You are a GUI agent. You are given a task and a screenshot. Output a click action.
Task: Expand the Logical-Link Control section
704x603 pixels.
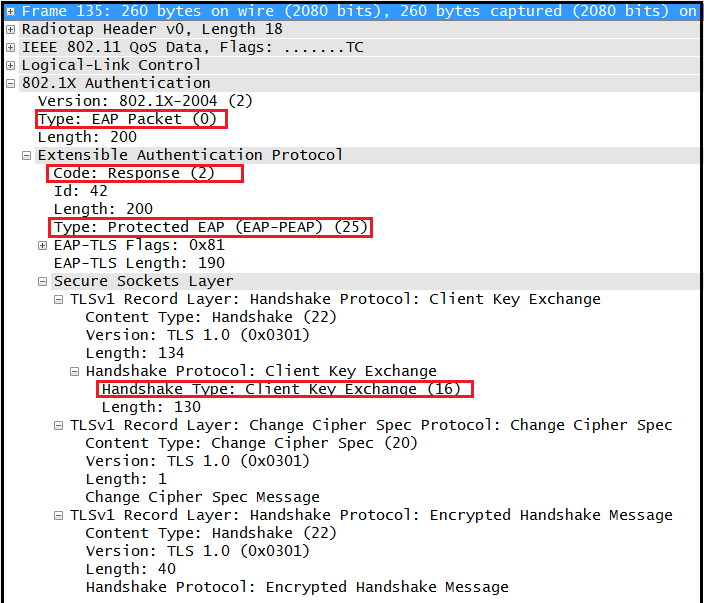point(11,65)
